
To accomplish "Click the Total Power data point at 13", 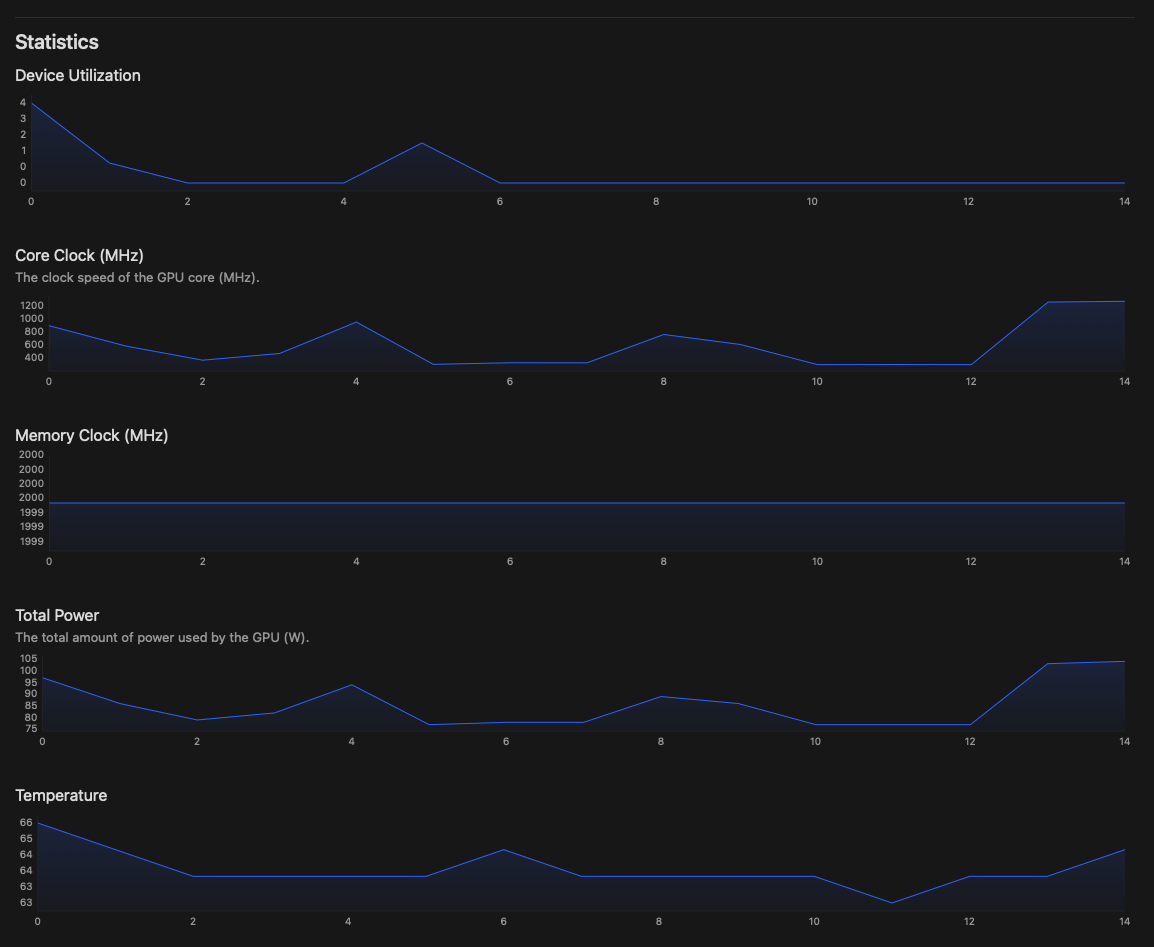I will pos(1047,664).
